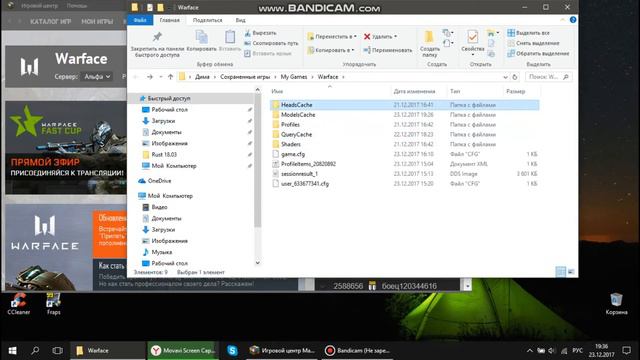Open КАТАЛОГ ИГР in Game Center

[51, 21]
